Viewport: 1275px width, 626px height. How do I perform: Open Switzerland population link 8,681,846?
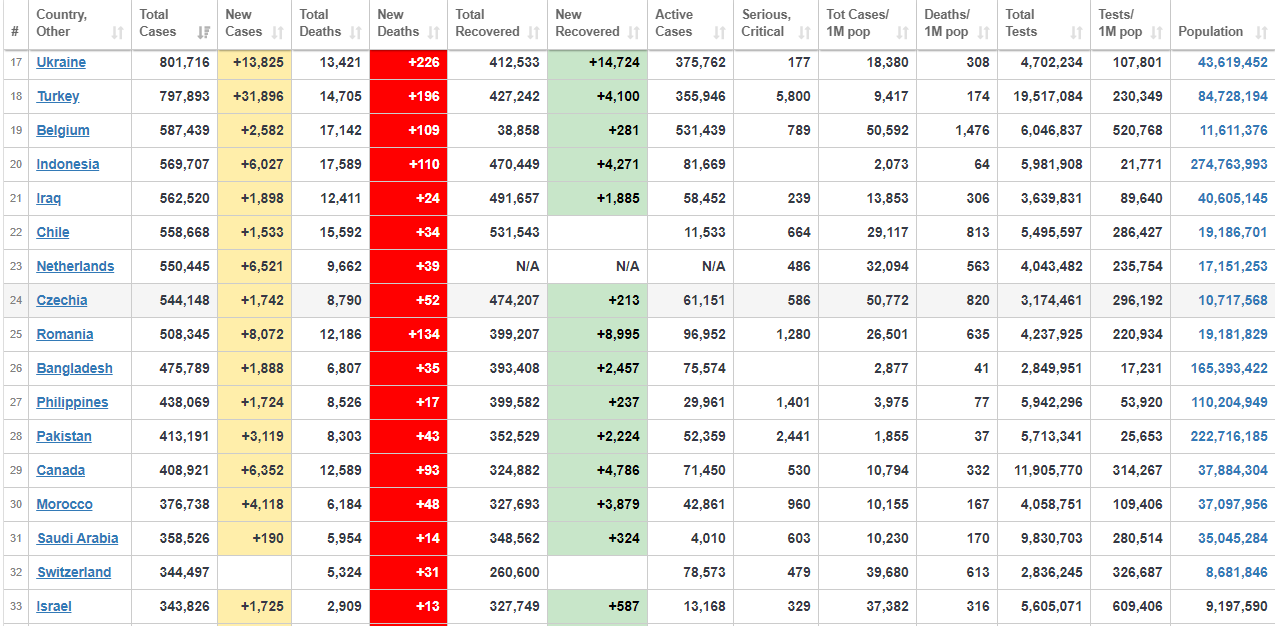[x=1237, y=572]
